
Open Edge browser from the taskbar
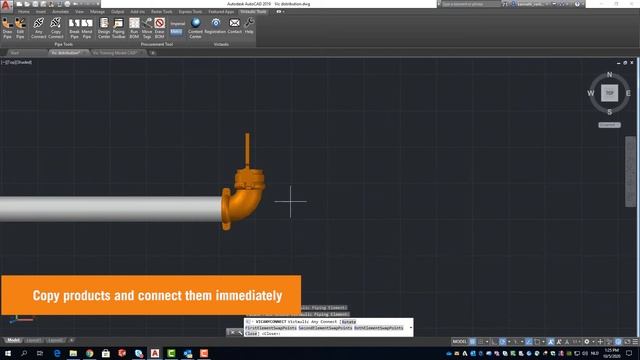[57, 353]
